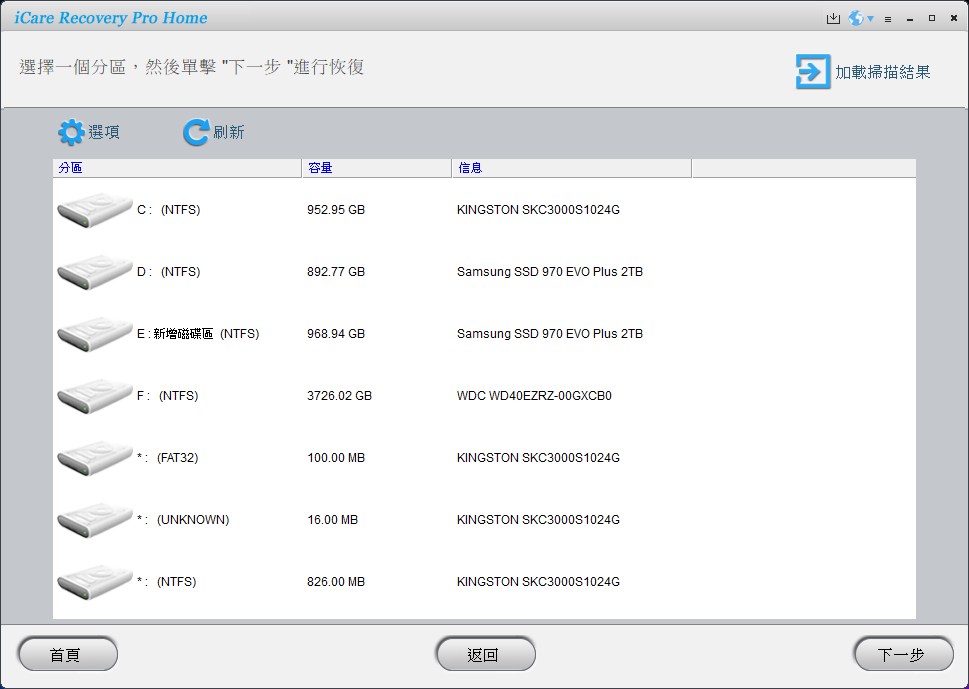Sort by 容量 column header
969x689 pixels.
point(377,168)
